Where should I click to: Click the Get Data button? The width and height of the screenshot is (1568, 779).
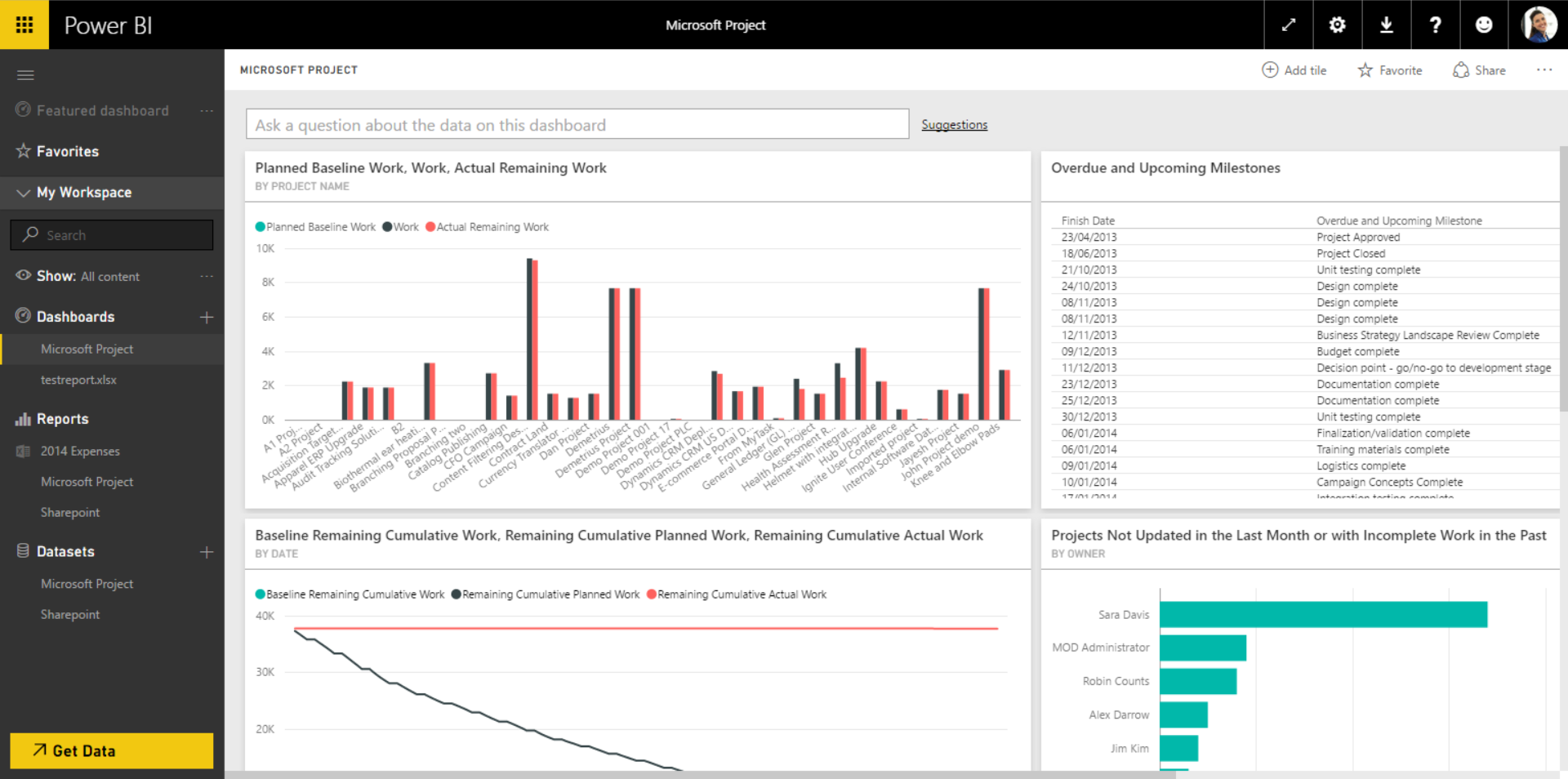pyautogui.click(x=111, y=750)
